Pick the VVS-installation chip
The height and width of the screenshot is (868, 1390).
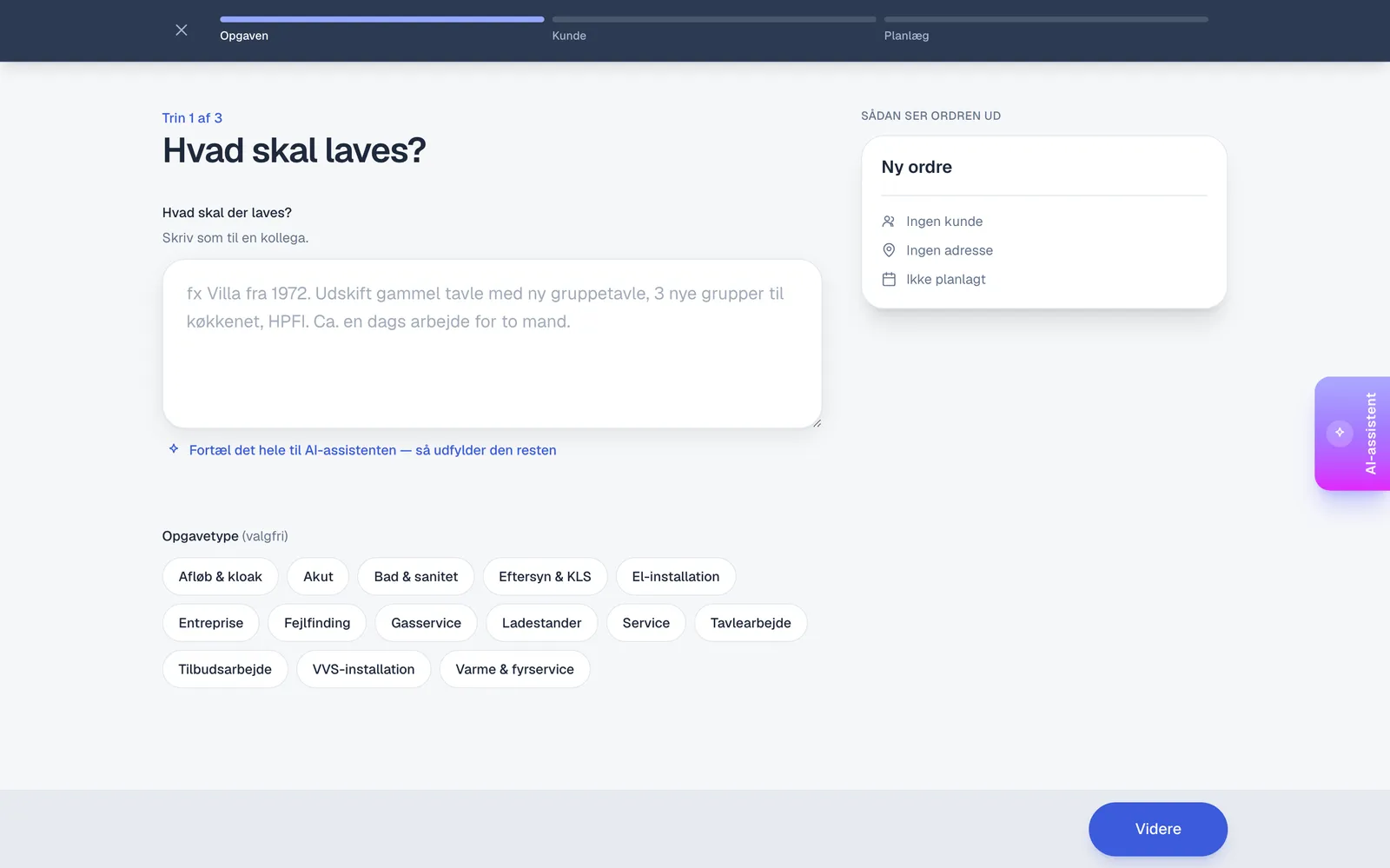coord(363,669)
